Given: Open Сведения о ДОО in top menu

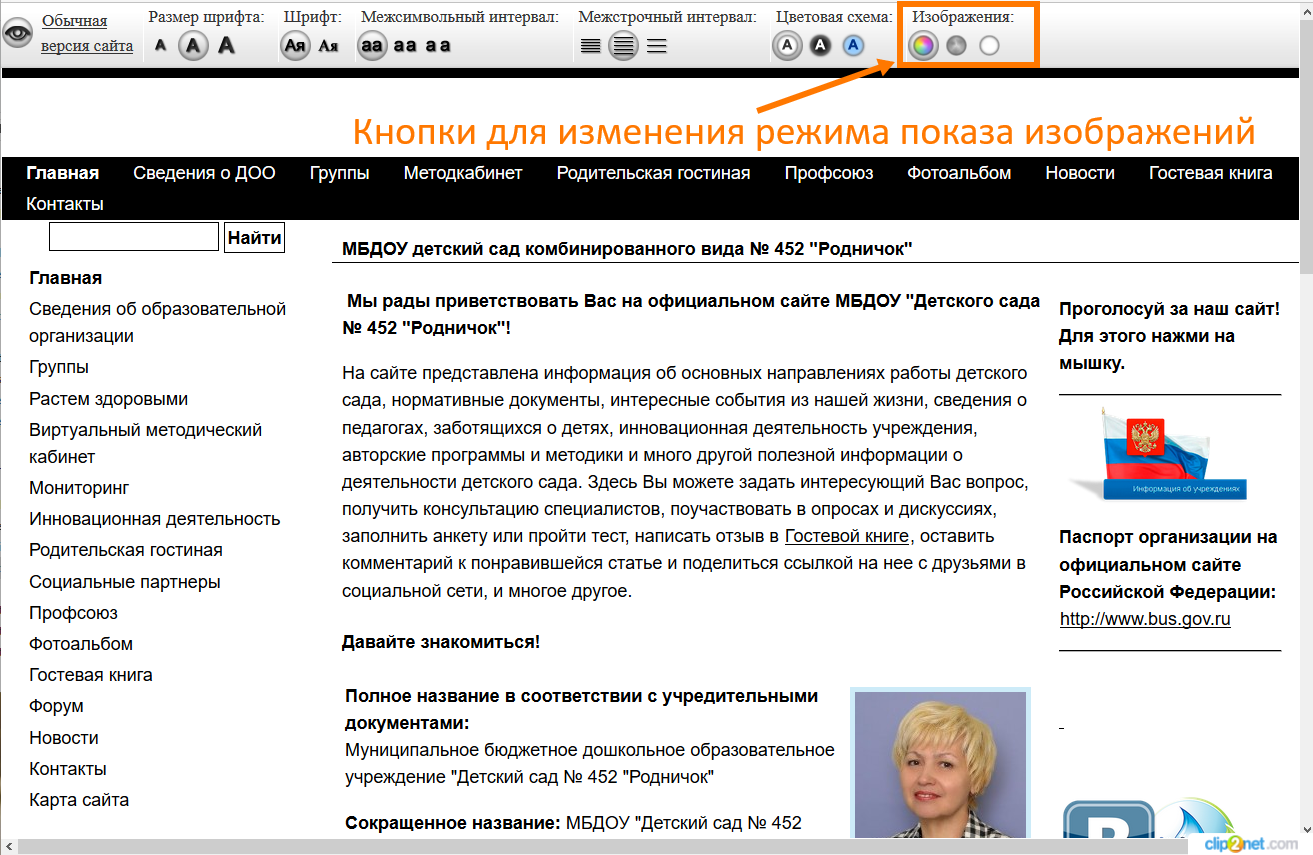Looking at the screenshot, I should pyautogui.click(x=204, y=173).
